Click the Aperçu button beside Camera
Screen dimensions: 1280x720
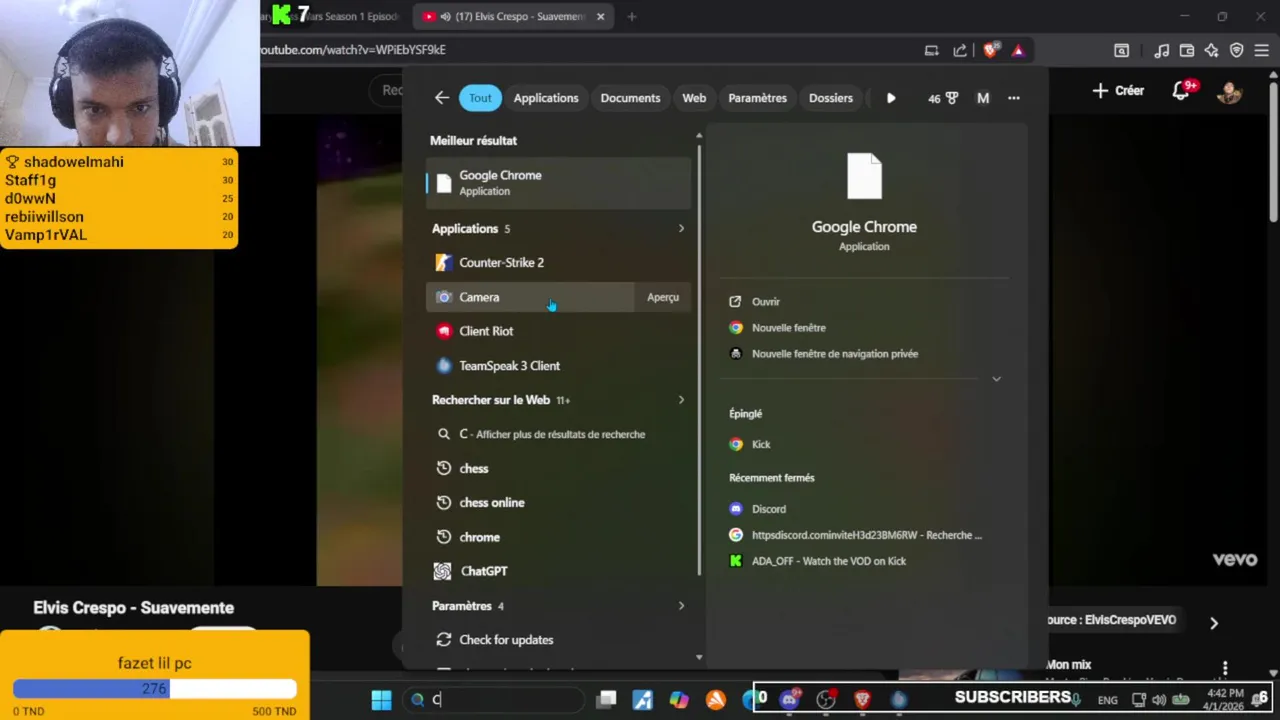[663, 297]
